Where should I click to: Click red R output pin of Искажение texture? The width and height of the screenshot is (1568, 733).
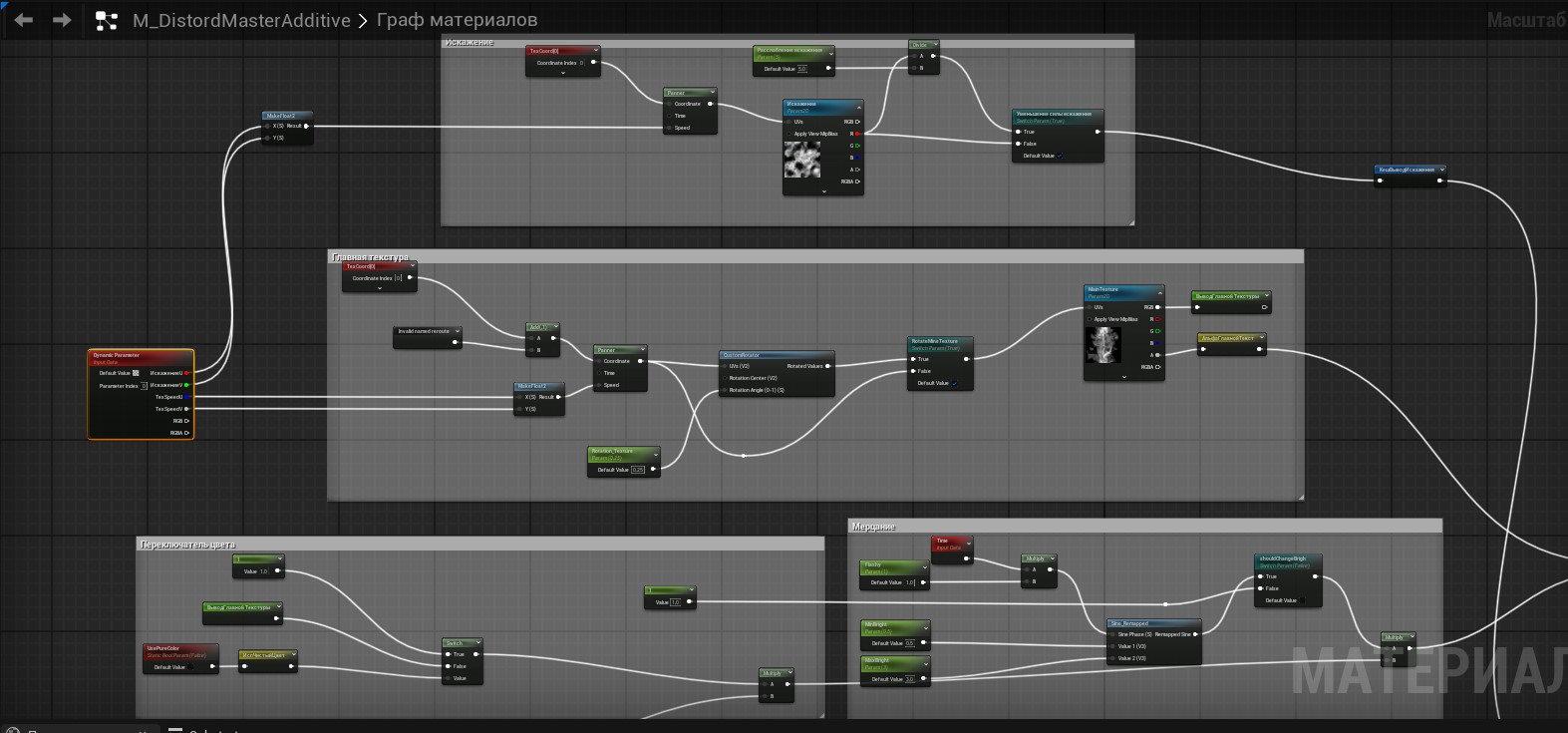[857, 134]
